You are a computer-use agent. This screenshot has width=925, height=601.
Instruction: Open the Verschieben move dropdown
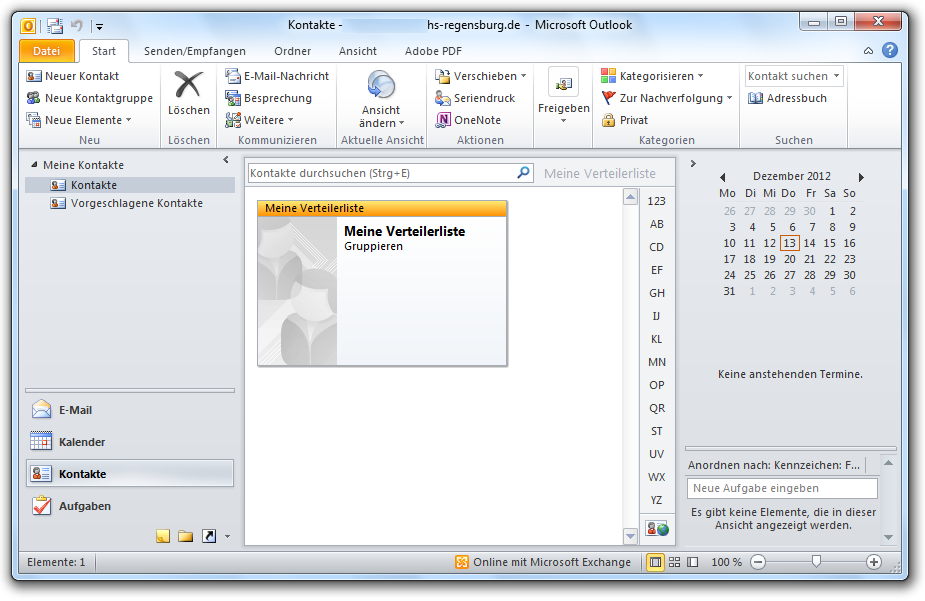[481, 76]
